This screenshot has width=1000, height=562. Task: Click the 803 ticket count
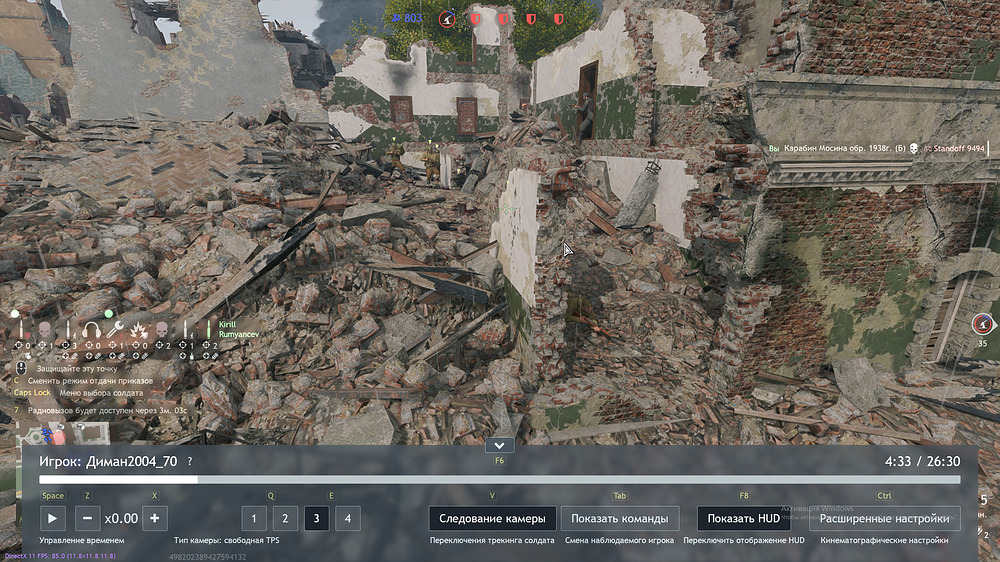tap(413, 18)
